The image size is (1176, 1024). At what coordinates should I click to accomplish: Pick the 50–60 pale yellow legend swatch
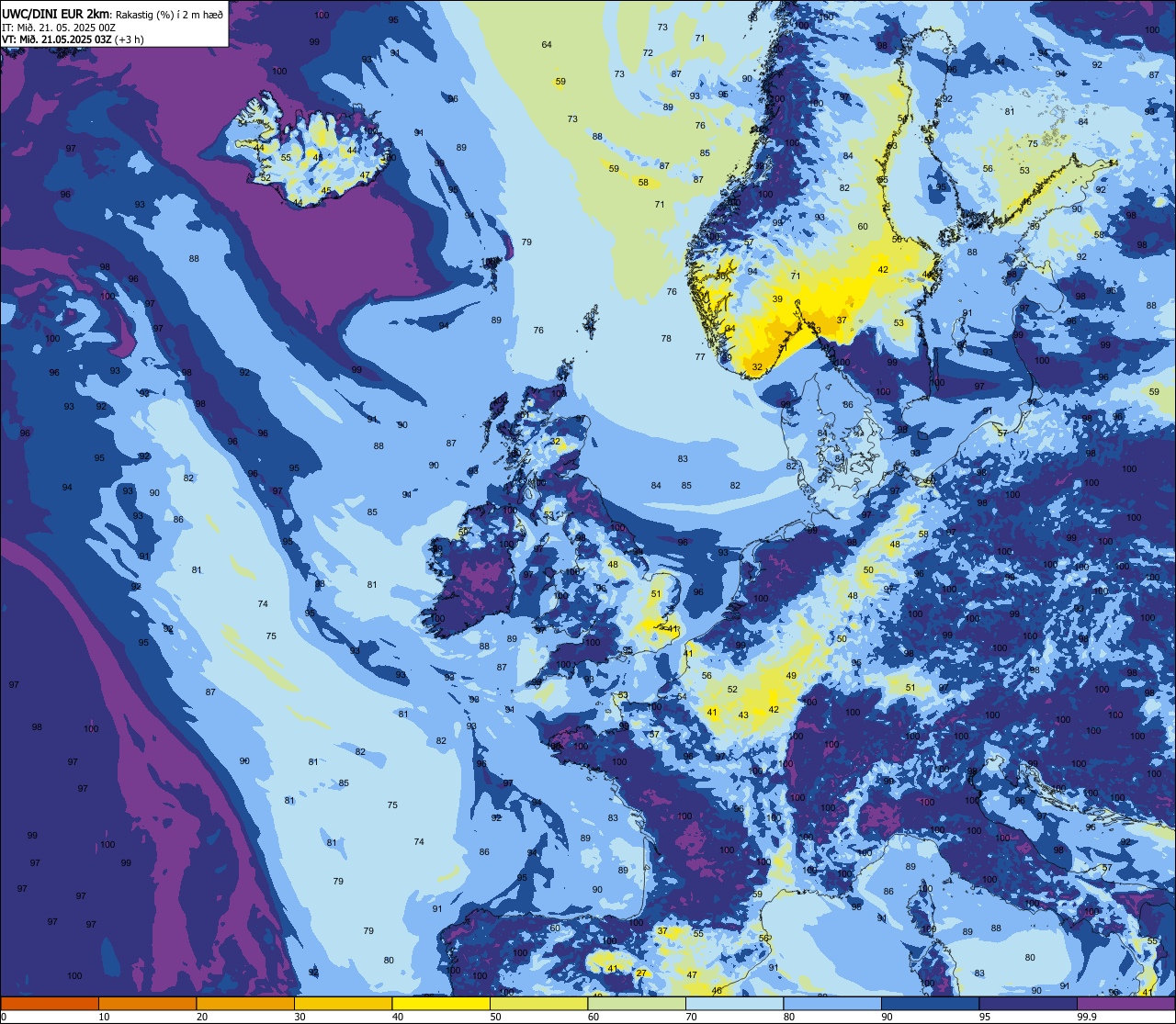[538, 1003]
